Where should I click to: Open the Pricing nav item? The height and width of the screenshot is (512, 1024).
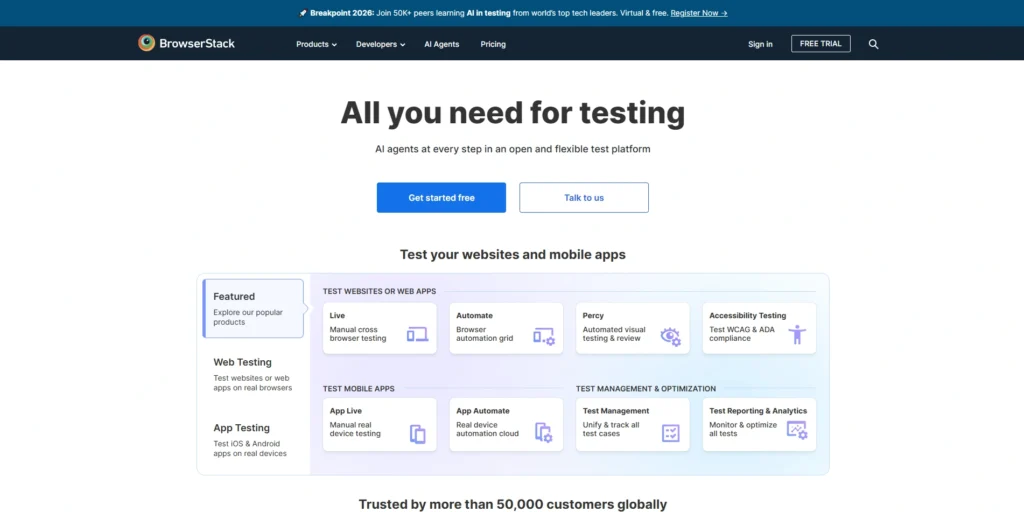(493, 44)
